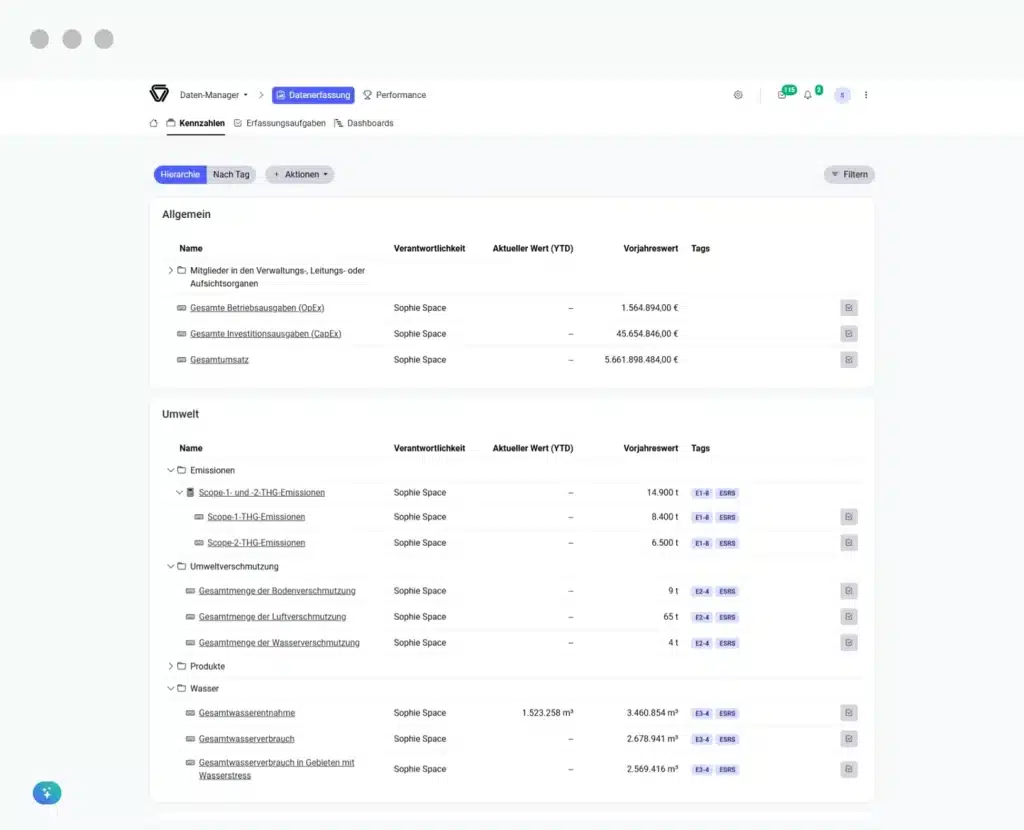The height and width of the screenshot is (830, 1024).
Task: Open task icon for Gesamte Betriebsausgaben row
Action: pos(849,308)
